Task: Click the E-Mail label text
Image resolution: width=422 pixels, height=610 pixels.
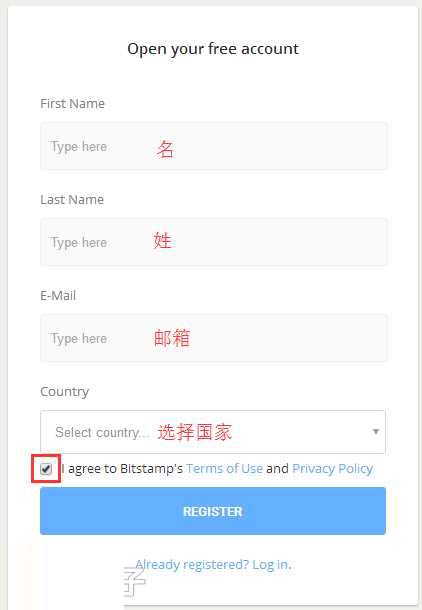Action: point(58,295)
